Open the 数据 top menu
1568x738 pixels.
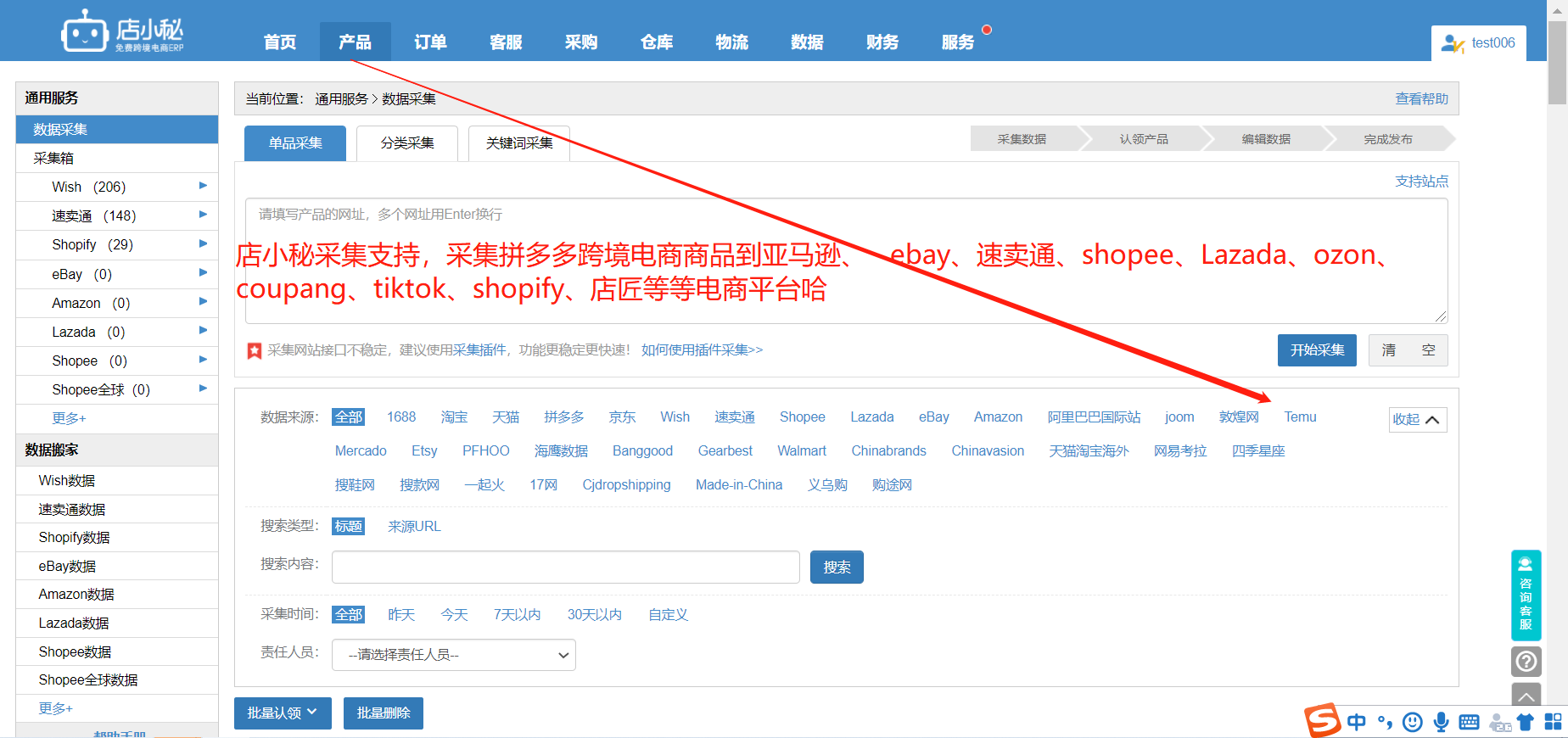[x=807, y=42]
